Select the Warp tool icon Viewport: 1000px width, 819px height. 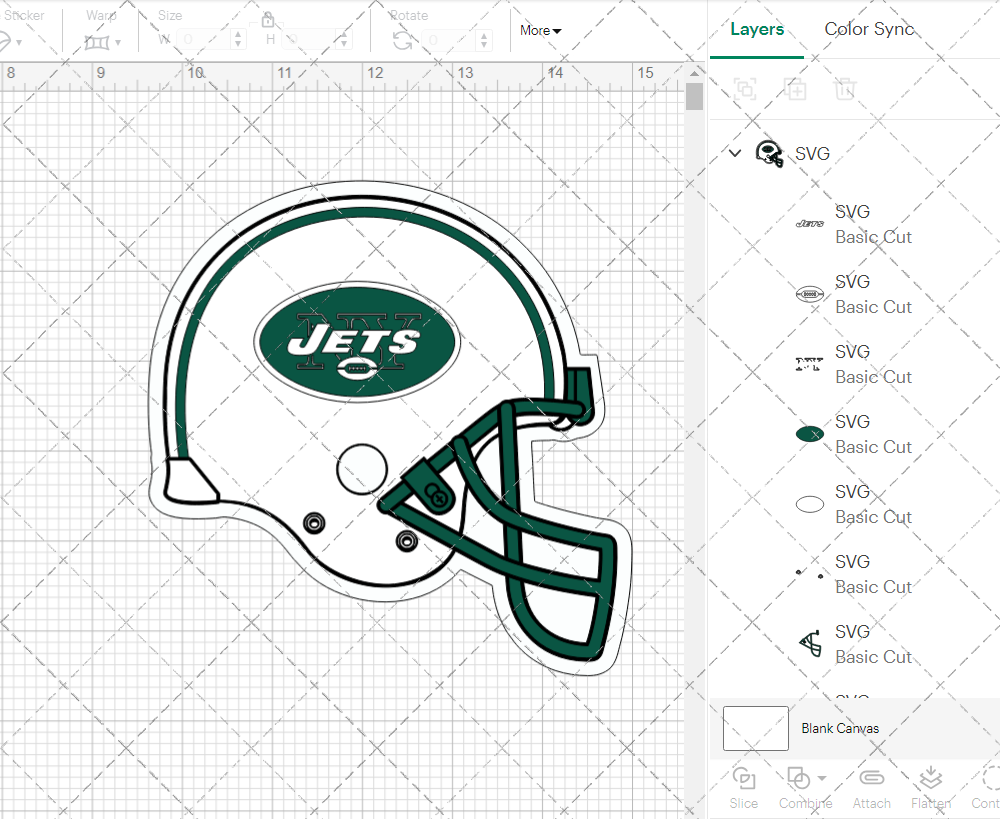pyautogui.click(x=97, y=42)
